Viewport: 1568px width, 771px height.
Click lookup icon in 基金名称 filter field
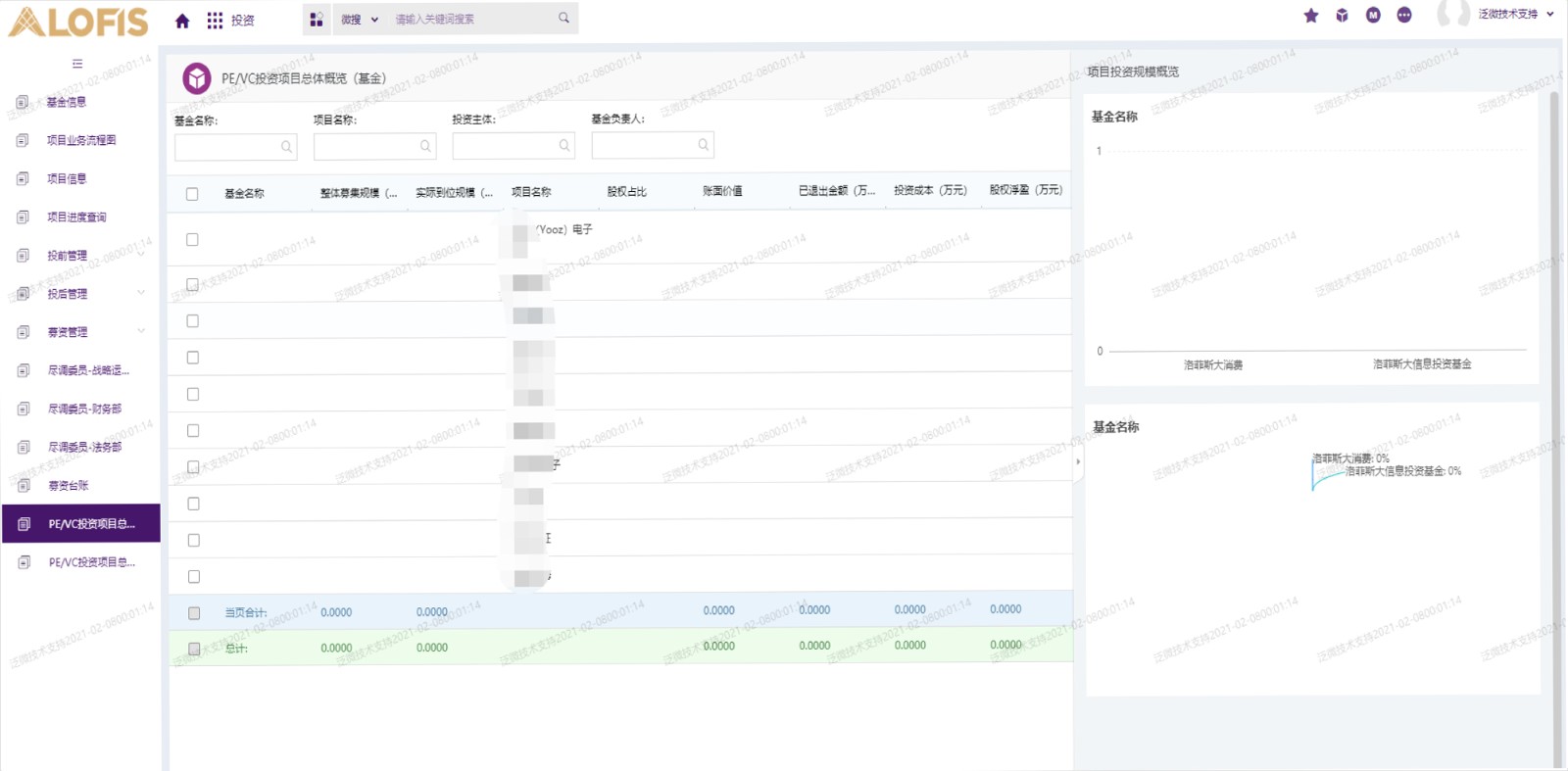286,147
